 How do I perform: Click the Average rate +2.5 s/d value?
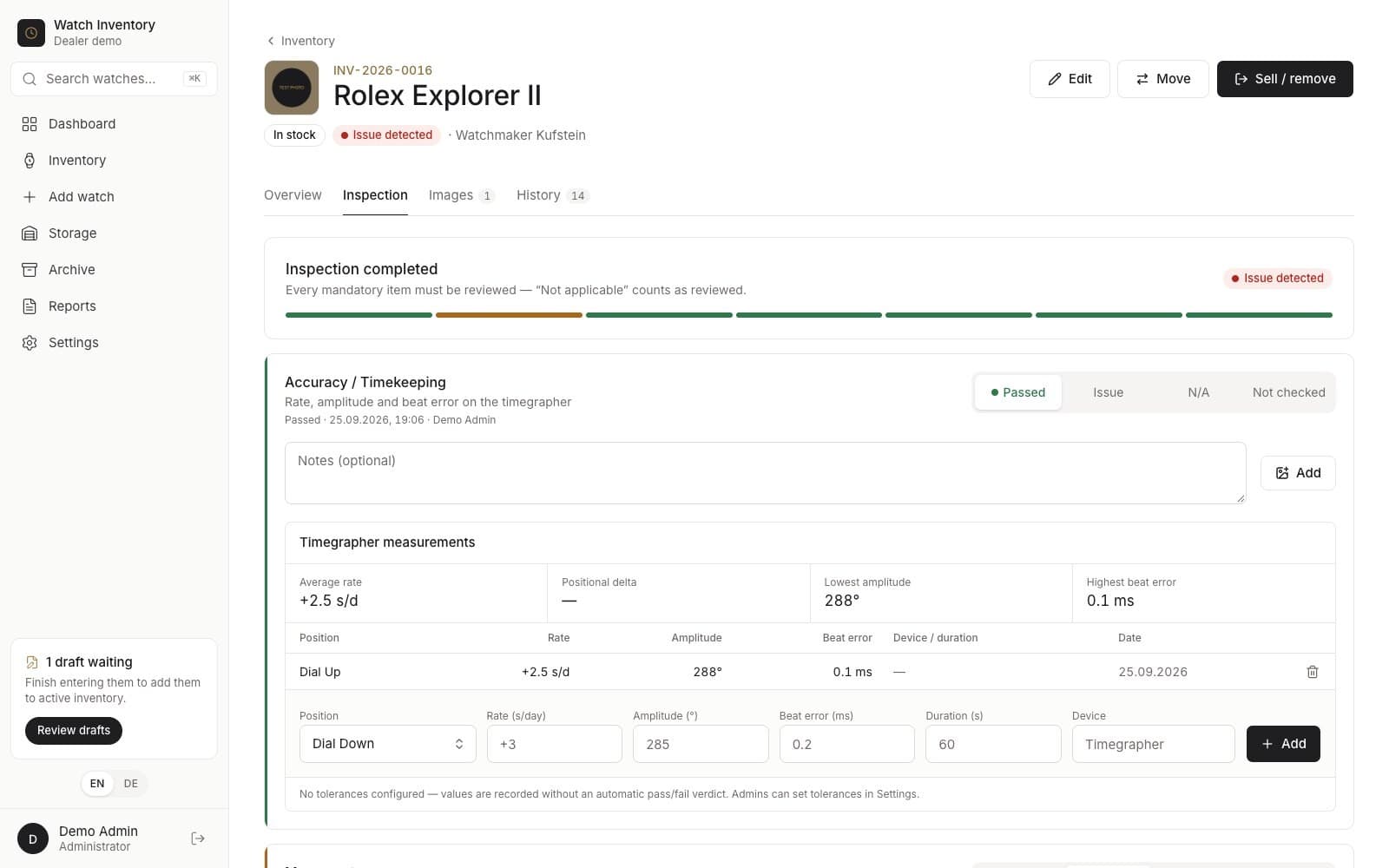point(329,601)
